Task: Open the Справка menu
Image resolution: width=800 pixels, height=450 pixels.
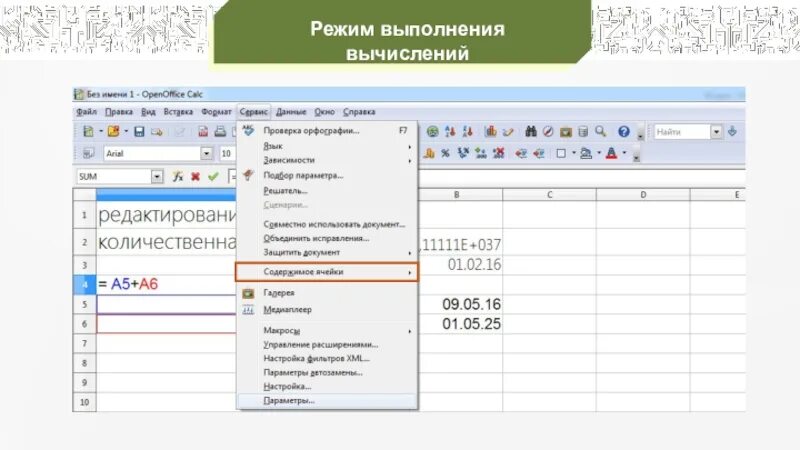Action: click(359, 112)
